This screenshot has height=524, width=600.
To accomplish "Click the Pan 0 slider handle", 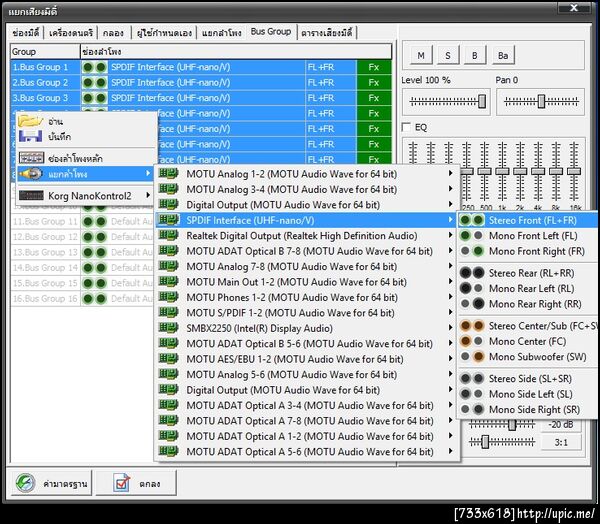I will coord(541,101).
